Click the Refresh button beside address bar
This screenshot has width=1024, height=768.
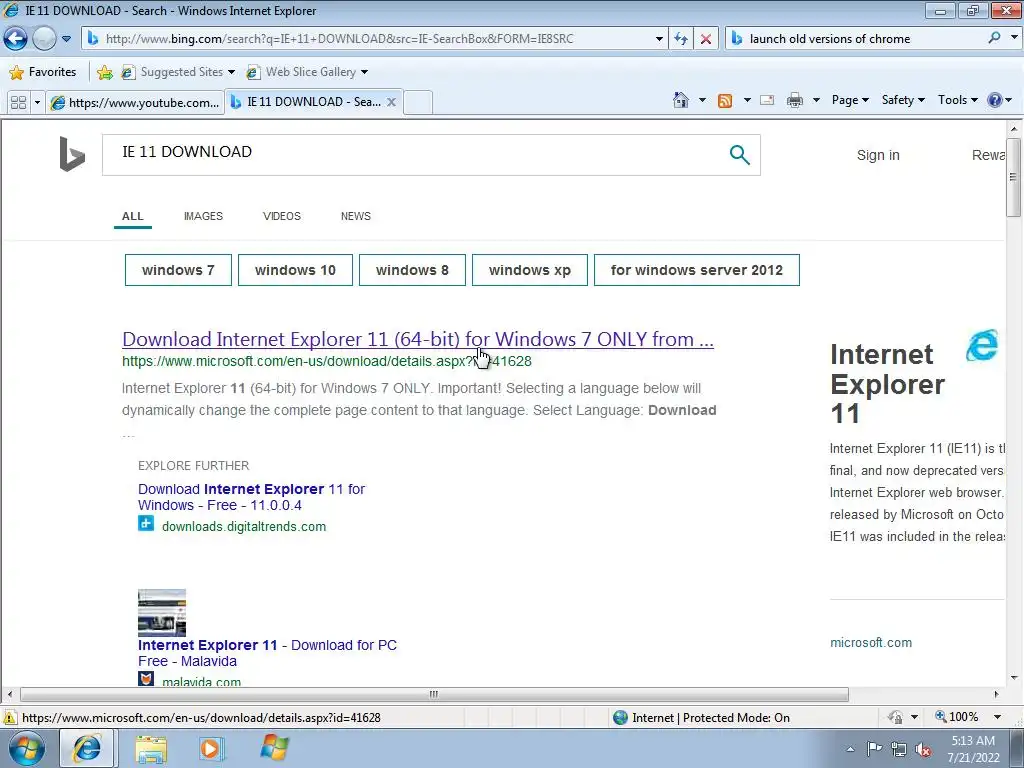[681, 39]
